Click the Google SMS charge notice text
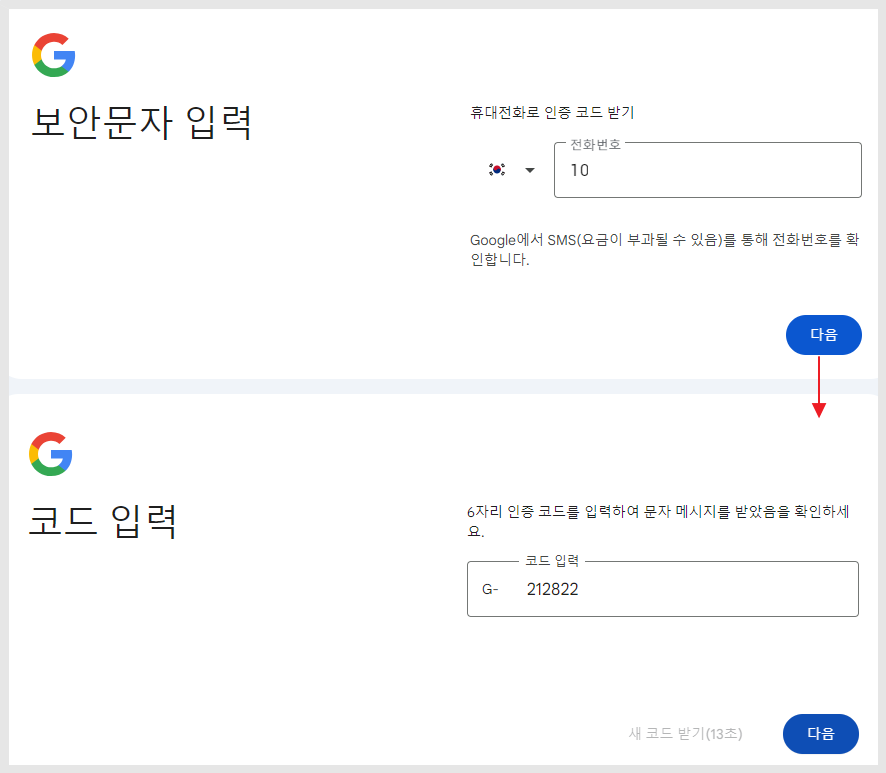886x773 pixels. (664, 249)
